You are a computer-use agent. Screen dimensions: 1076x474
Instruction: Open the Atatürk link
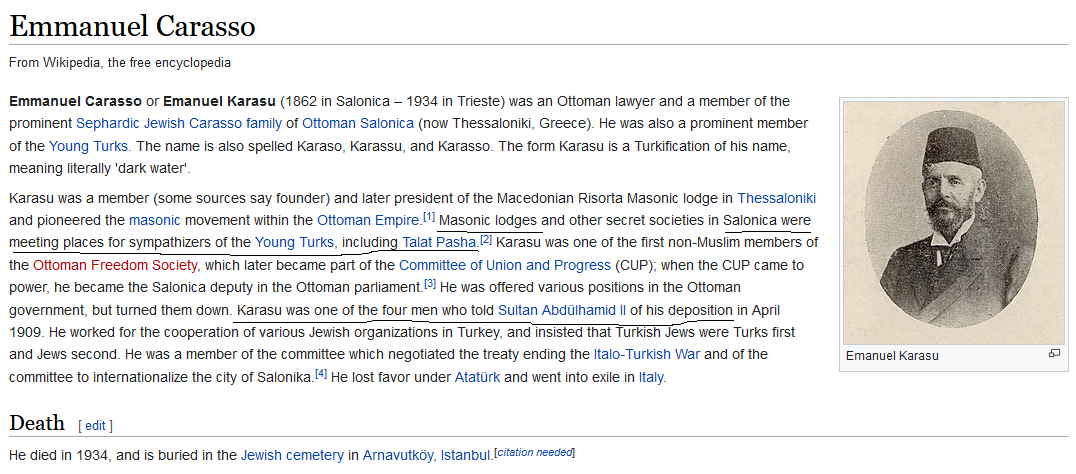[479, 377]
